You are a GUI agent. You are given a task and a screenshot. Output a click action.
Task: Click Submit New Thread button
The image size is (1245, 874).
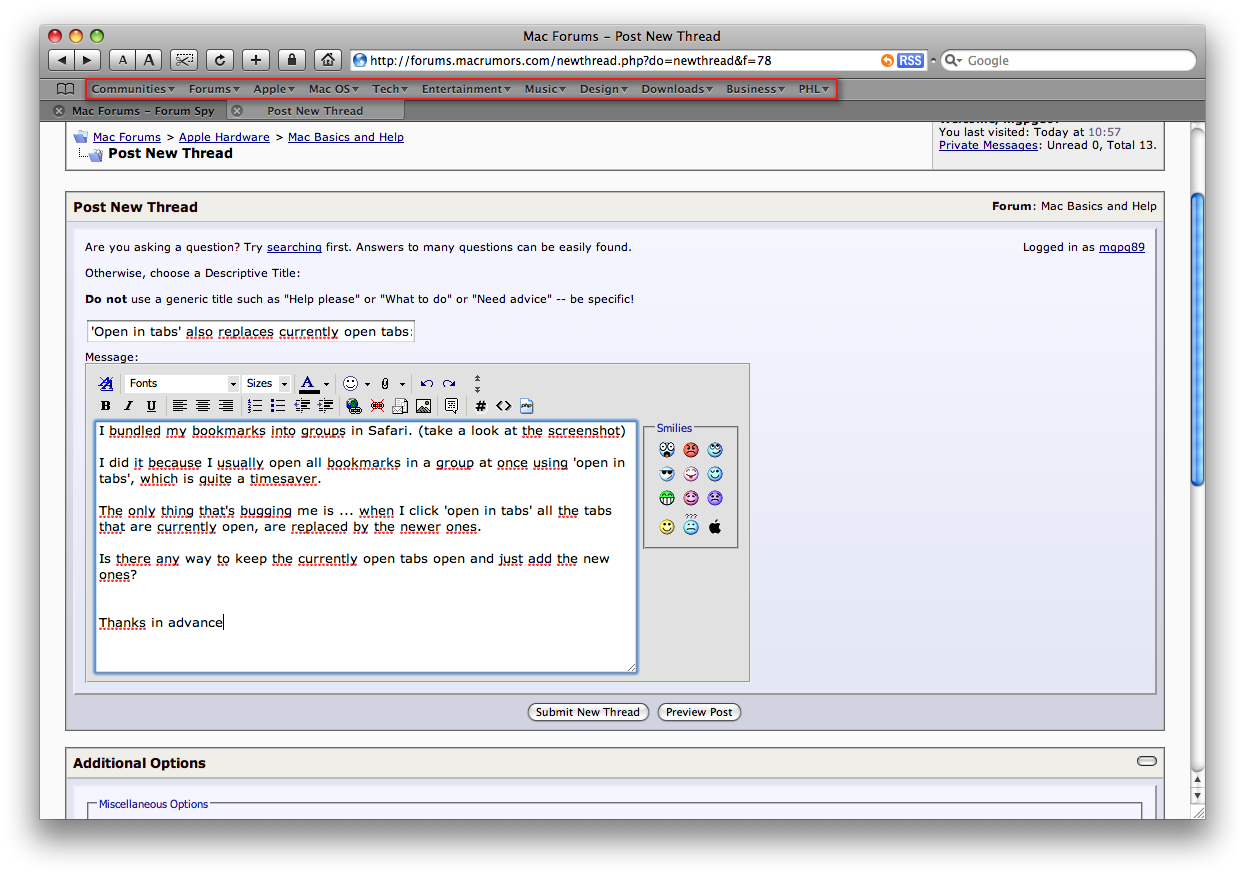click(588, 712)
